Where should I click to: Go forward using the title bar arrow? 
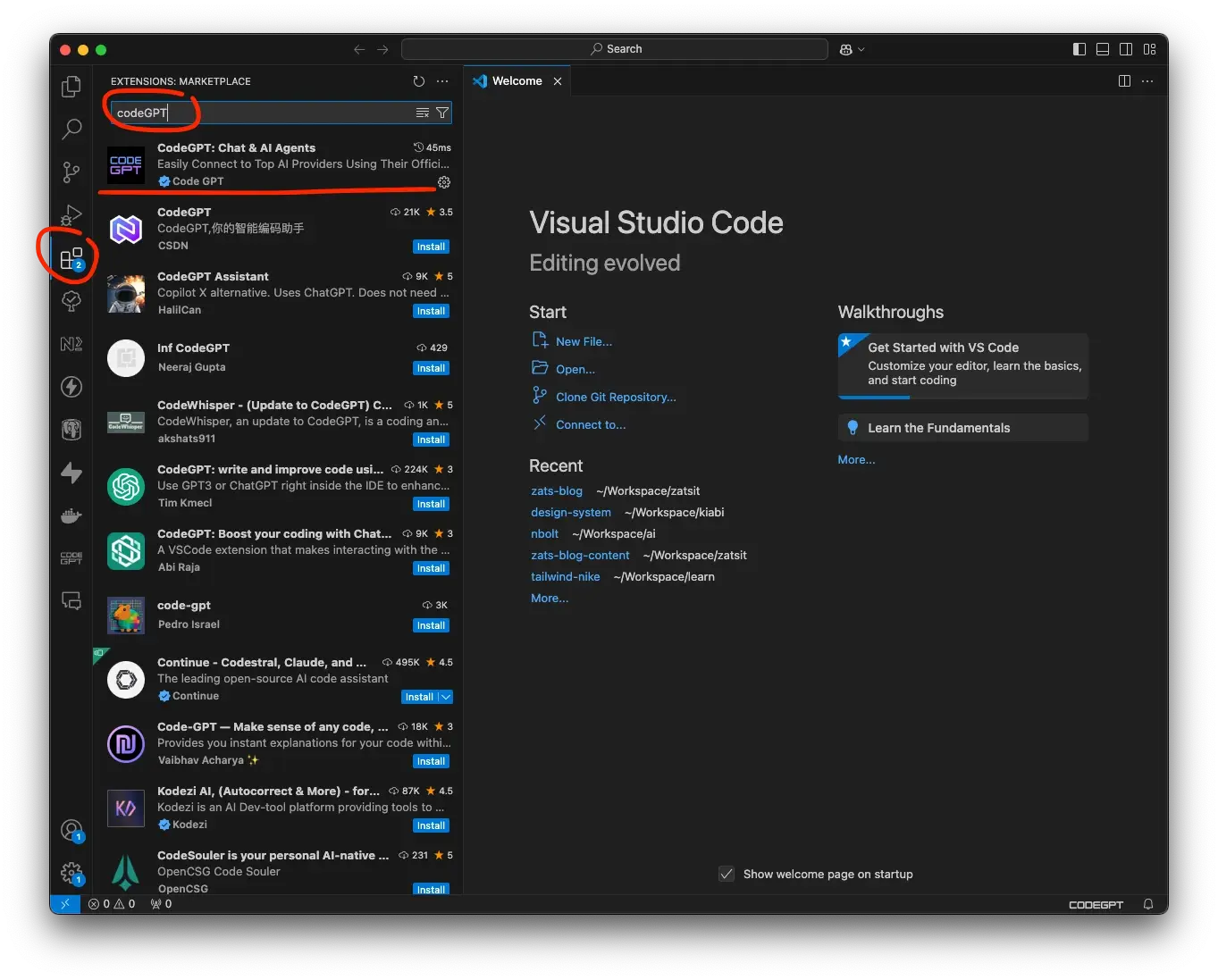(x=382, y=50)
